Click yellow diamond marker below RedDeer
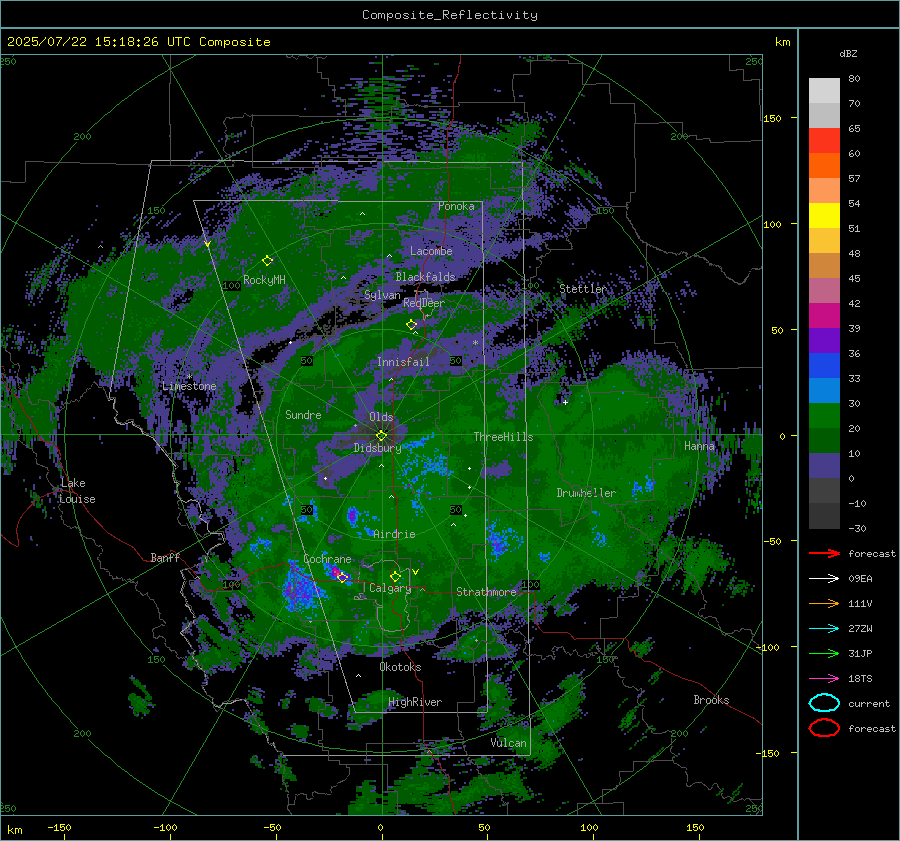 coord(412,325)
